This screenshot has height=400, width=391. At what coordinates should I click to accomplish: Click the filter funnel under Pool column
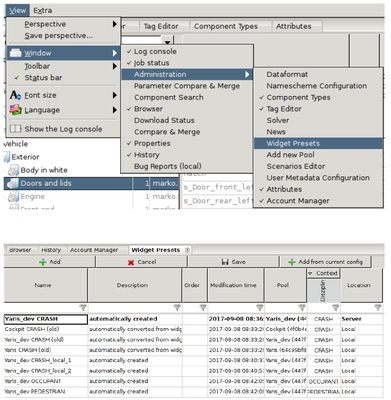(x=302, y=308)
